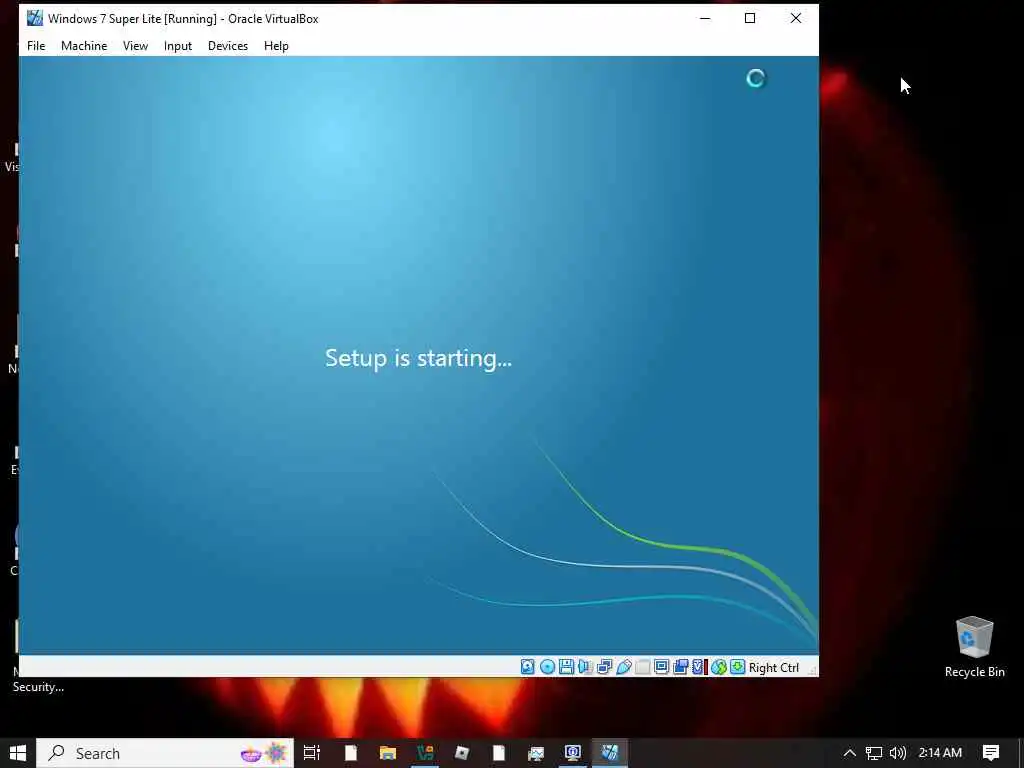Open the Help menu
The height and width of the screenshot is (768, 1024).
(x=276, y=46)
